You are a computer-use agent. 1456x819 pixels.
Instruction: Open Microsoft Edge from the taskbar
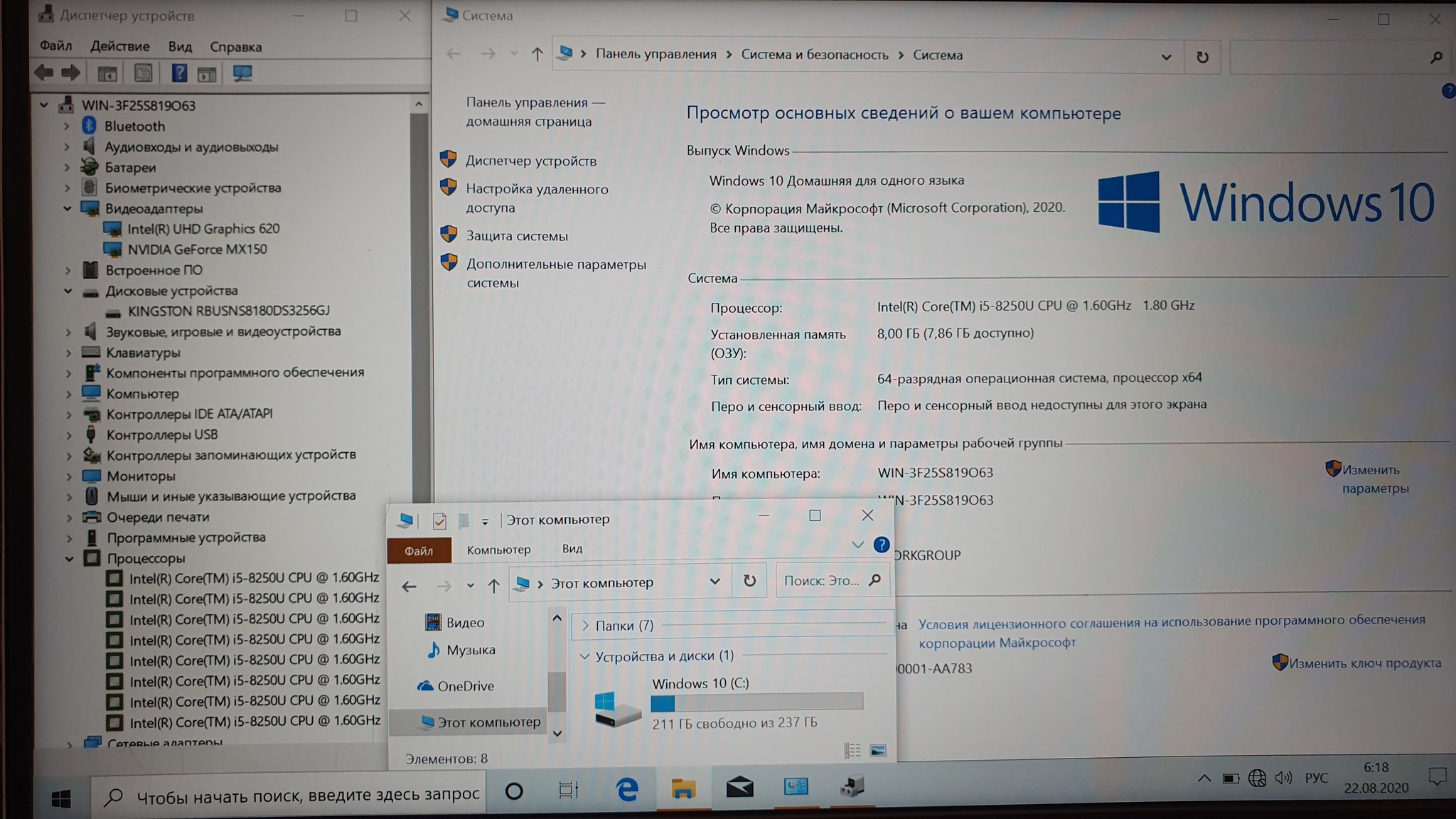(626, 788)
